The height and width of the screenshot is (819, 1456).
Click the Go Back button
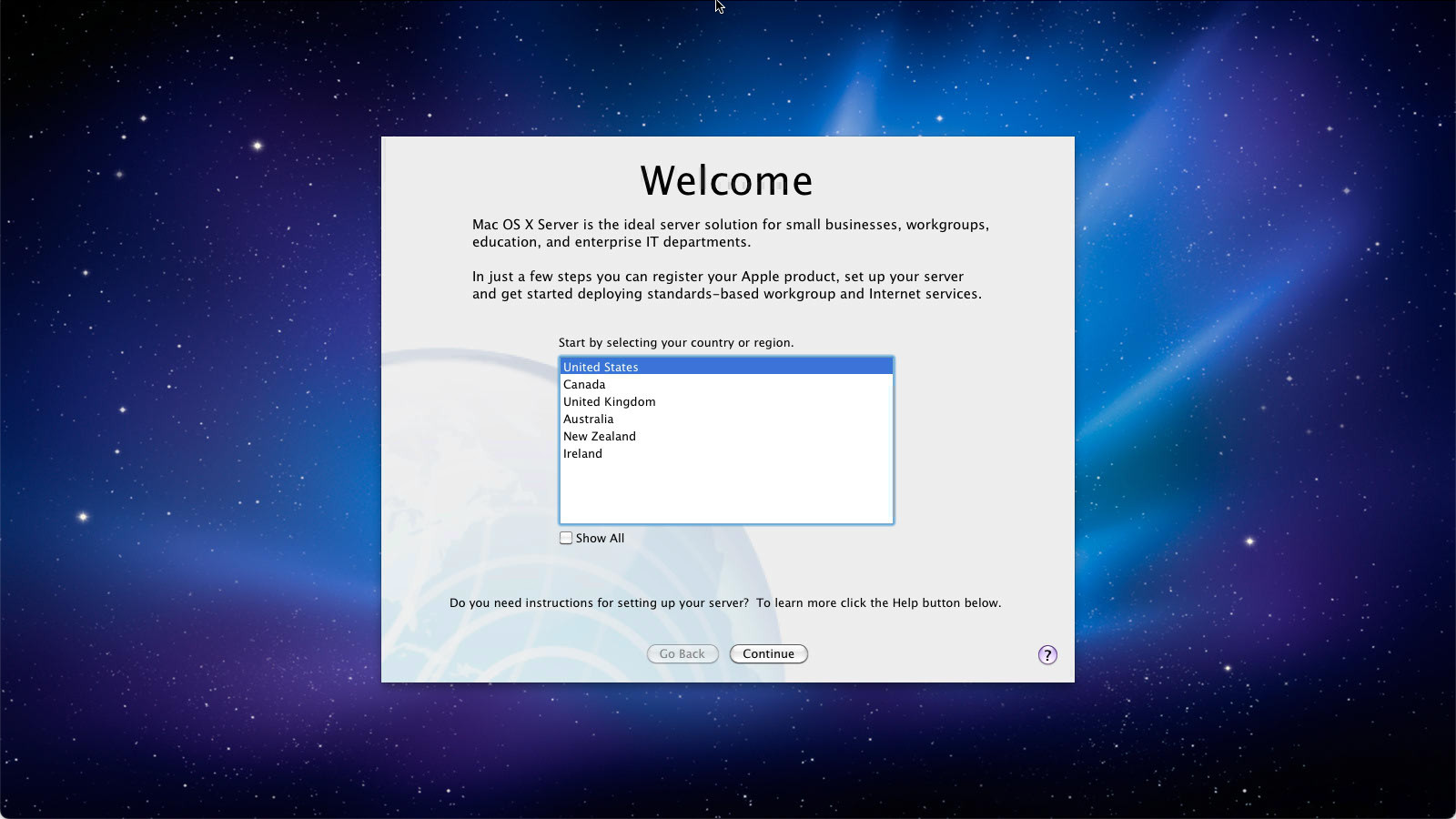point(682,653)
